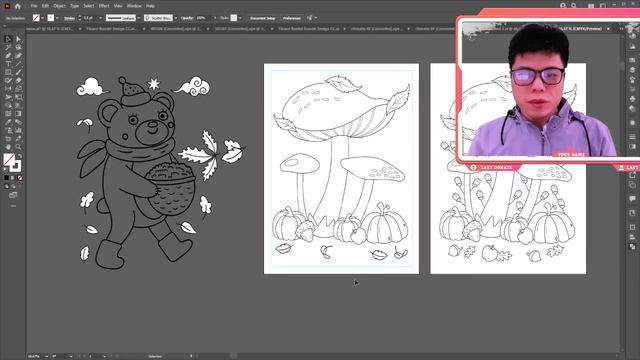Screen dimensions: 640x360
Task: Open graphic style dropdown
Action: [240, 18]
